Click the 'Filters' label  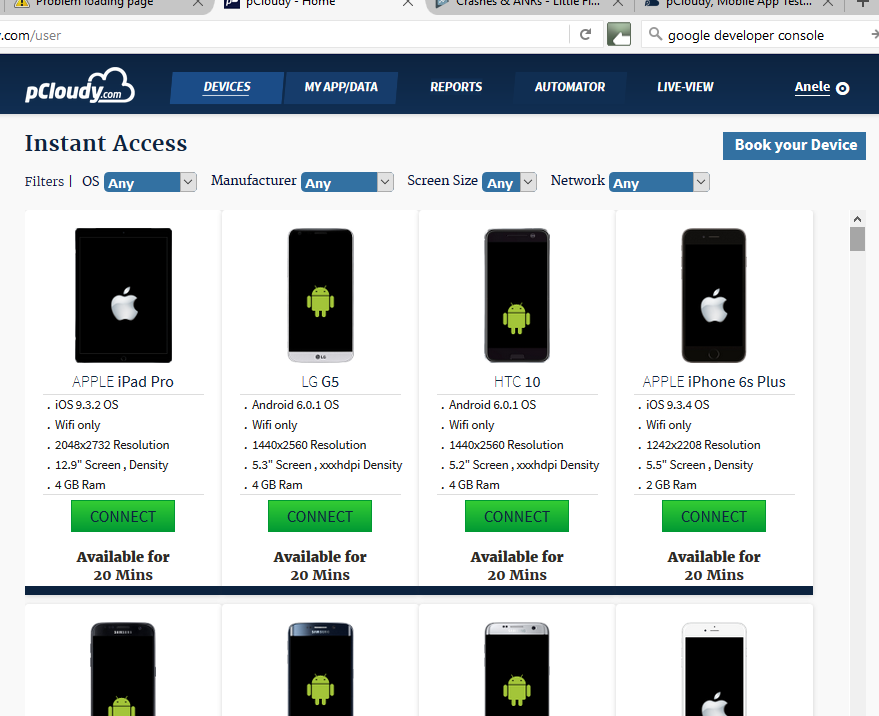(x=44, y=182)
